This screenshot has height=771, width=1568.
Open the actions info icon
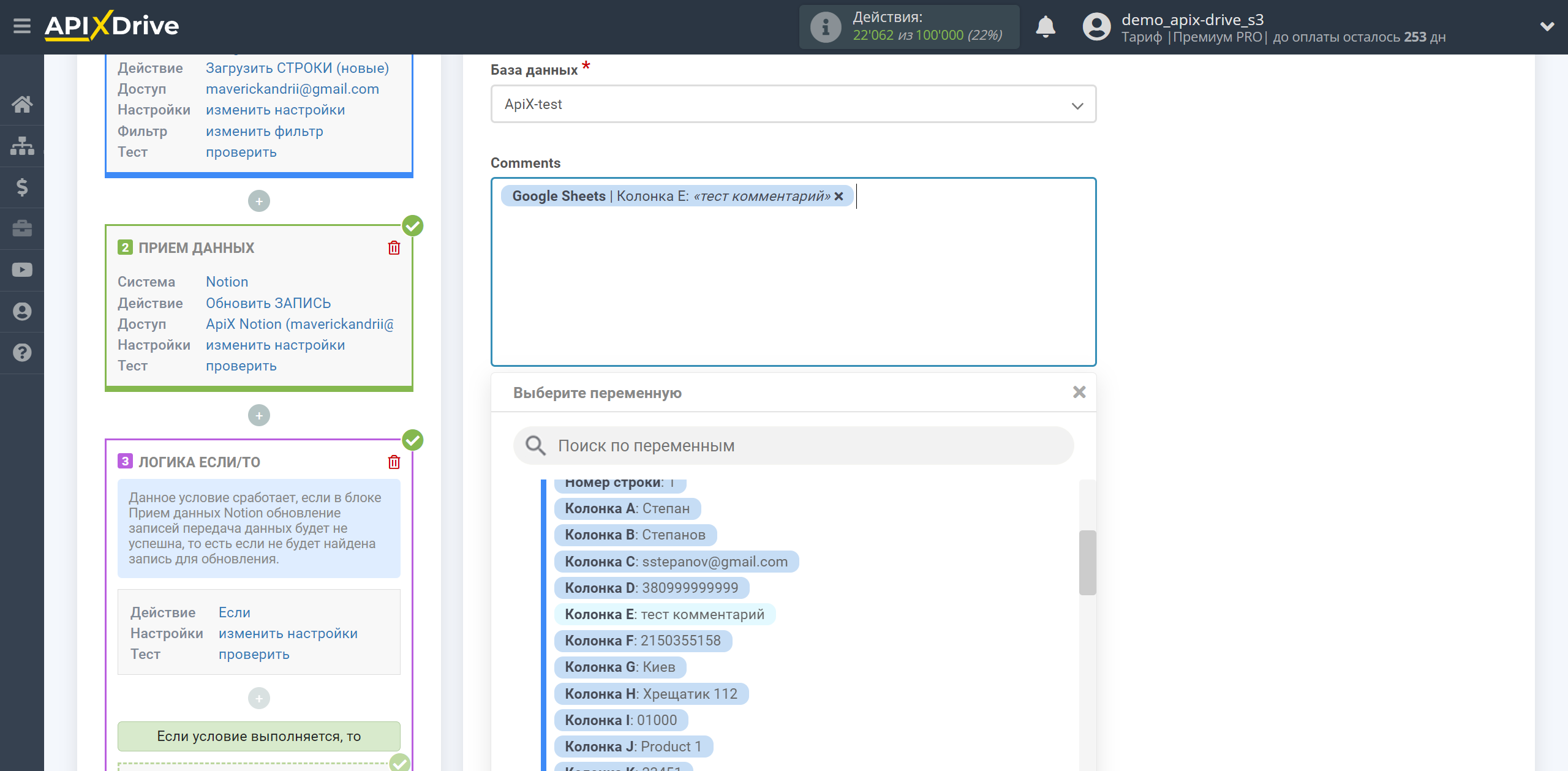coord(825,27)
